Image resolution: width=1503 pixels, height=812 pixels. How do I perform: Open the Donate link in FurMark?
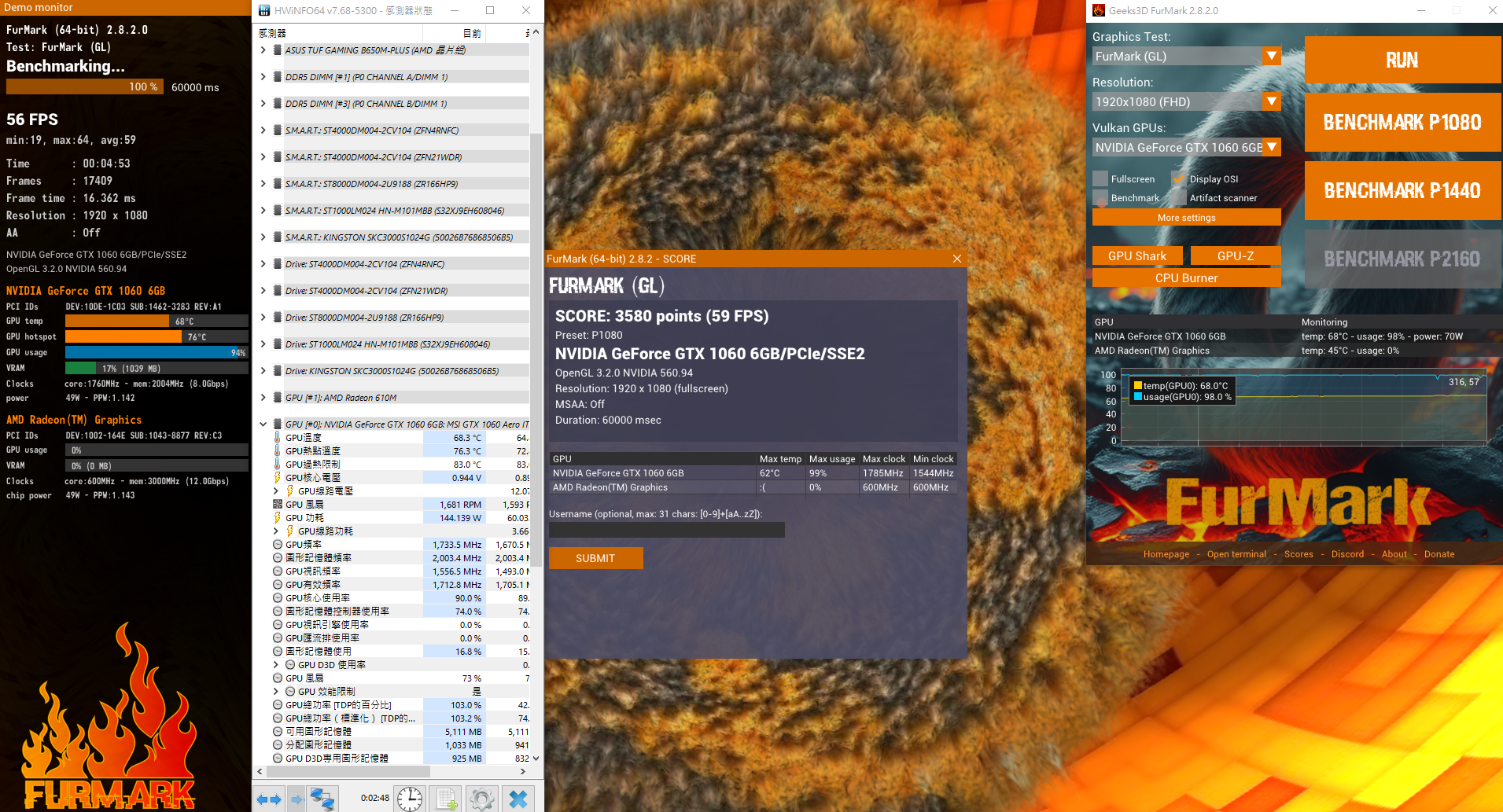click(1439, 554)
